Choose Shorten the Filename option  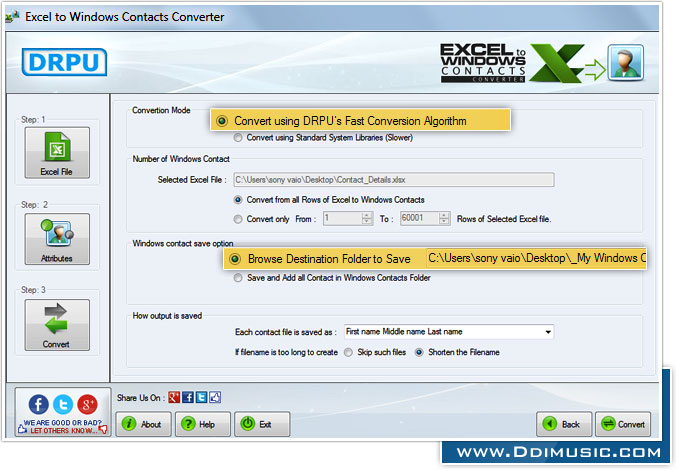tap(419, 353)
